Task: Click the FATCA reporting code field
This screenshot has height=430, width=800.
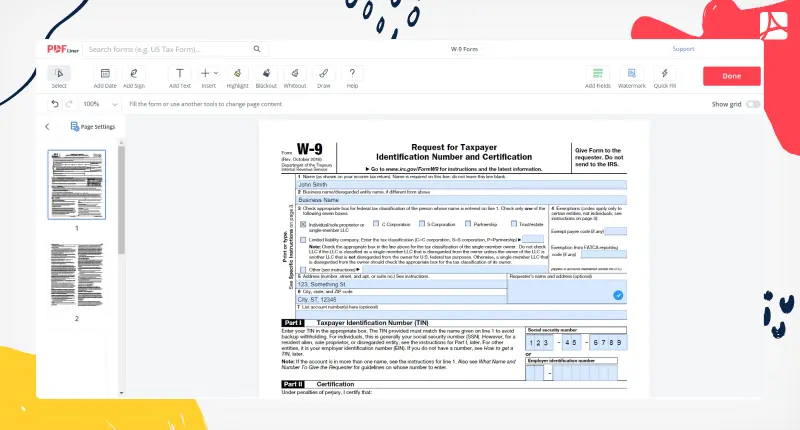Action: tap(604, 254)
